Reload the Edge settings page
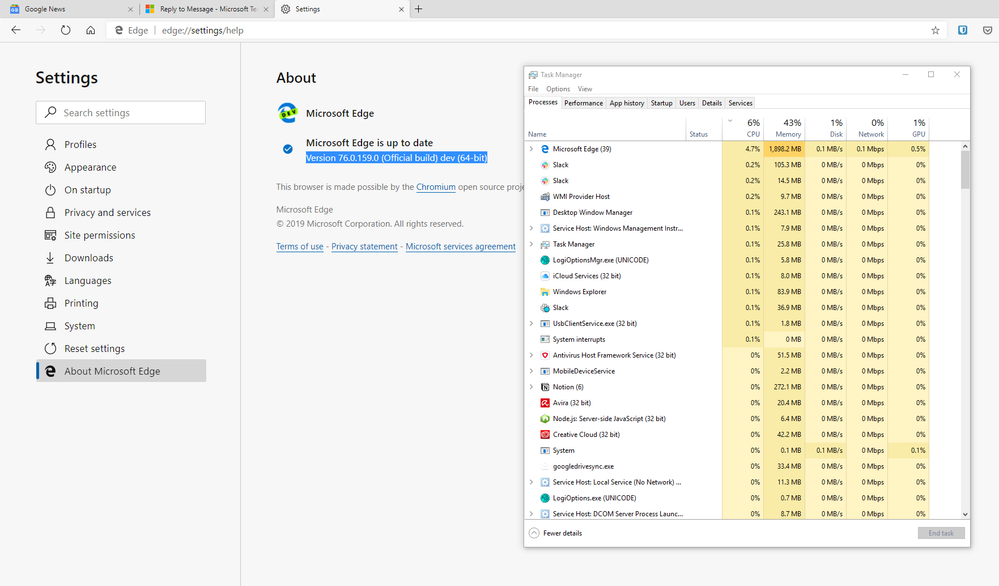 [66, 30]
